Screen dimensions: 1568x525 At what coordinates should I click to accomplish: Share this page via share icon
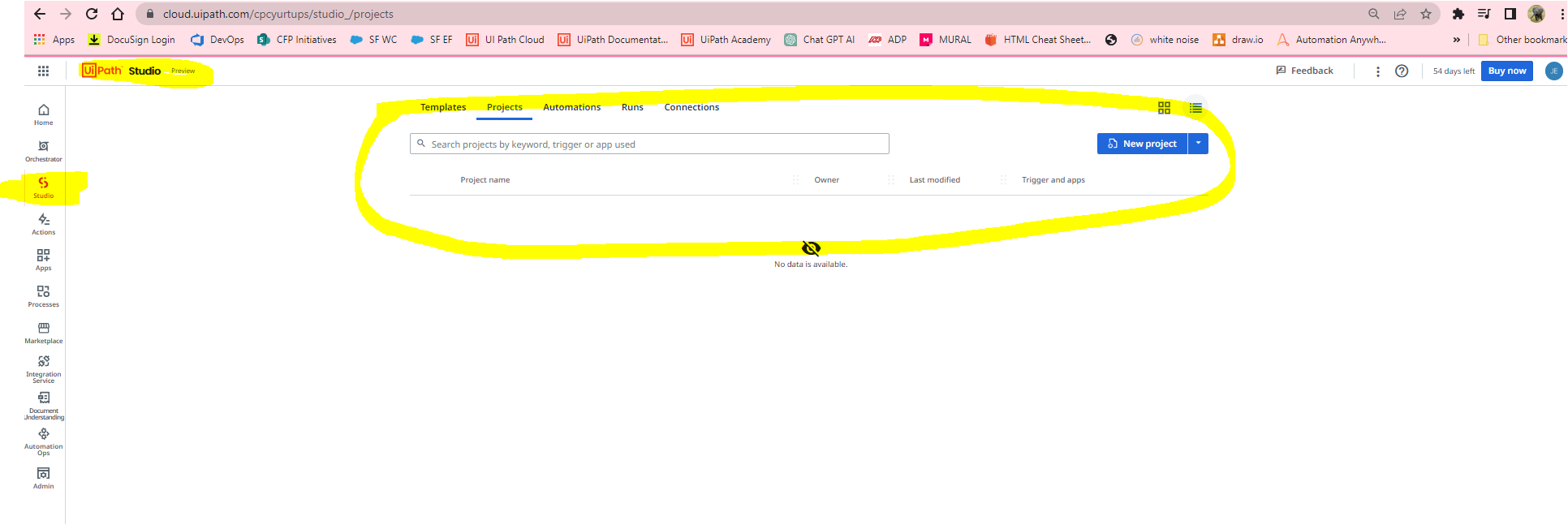(x=1400, y=14)
